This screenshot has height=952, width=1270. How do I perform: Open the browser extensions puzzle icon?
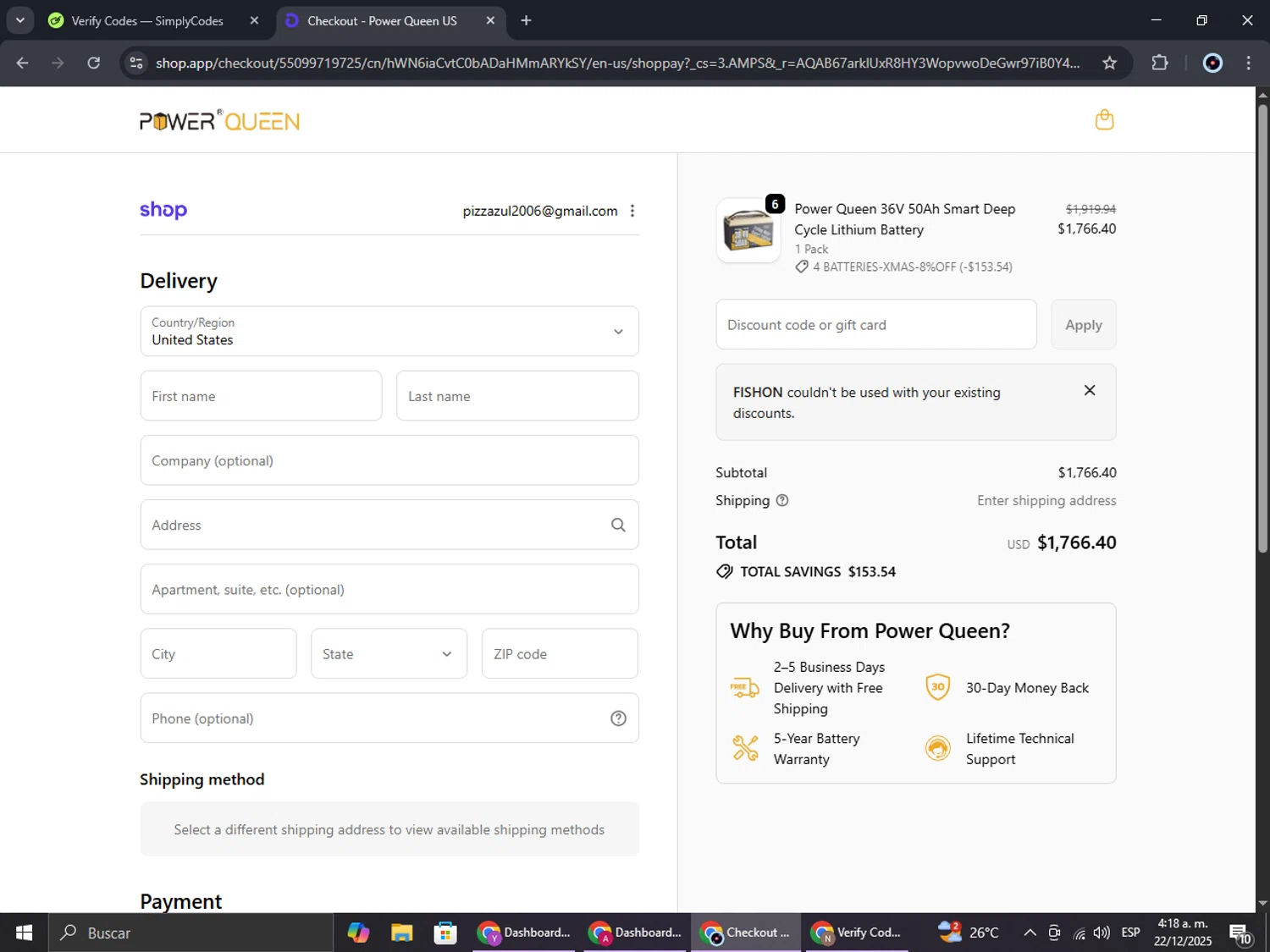(1159, 63)
